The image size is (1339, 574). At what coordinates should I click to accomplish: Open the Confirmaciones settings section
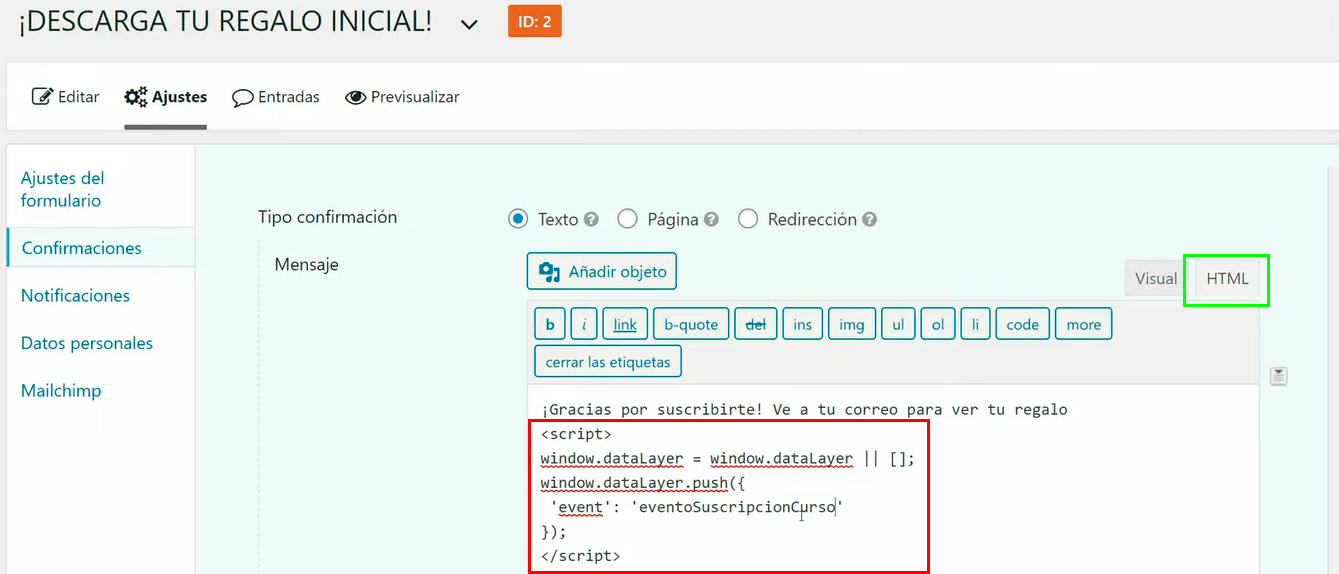[81, 248]
